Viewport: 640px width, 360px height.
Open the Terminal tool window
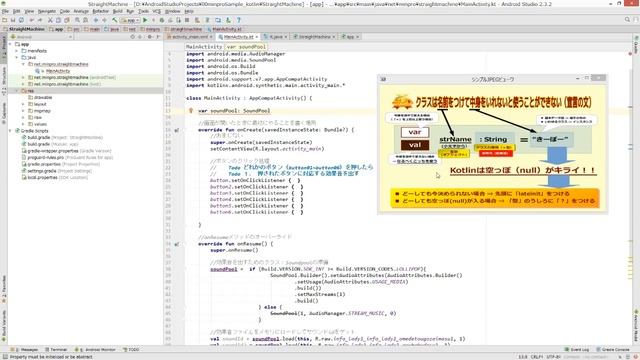[56, 350]
